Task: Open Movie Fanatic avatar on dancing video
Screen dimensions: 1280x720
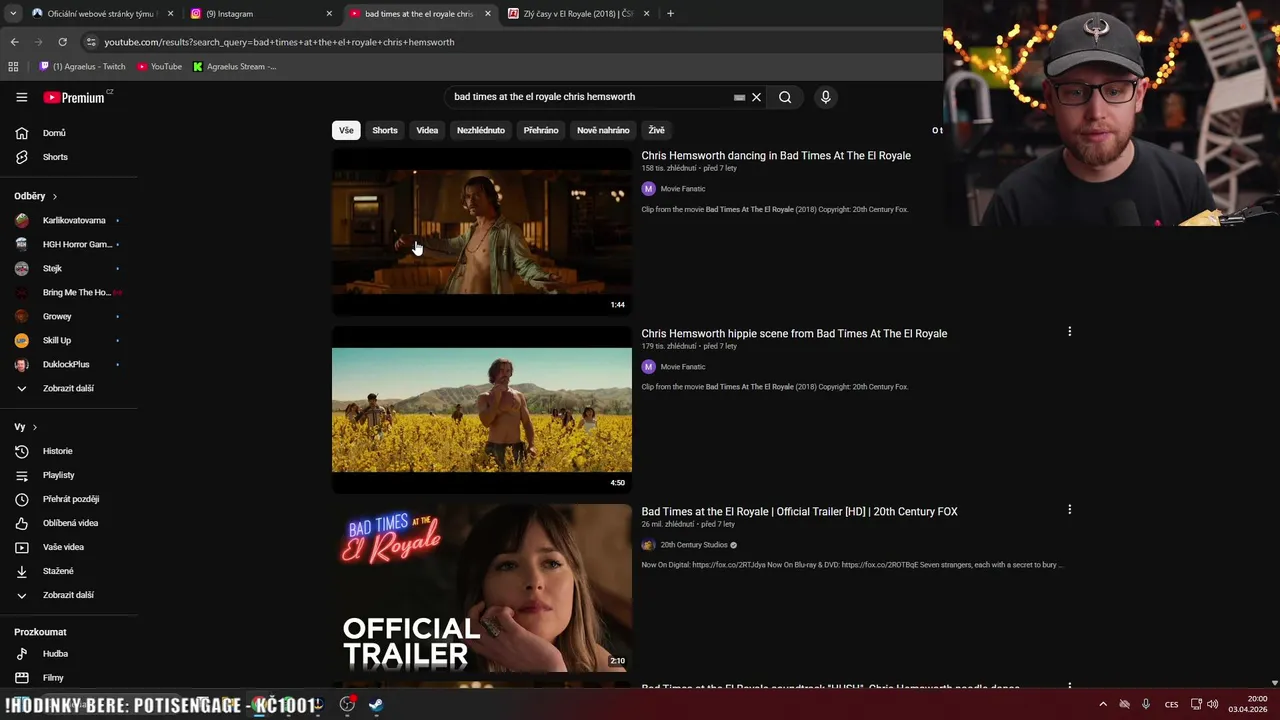Action: coord(648,189)
